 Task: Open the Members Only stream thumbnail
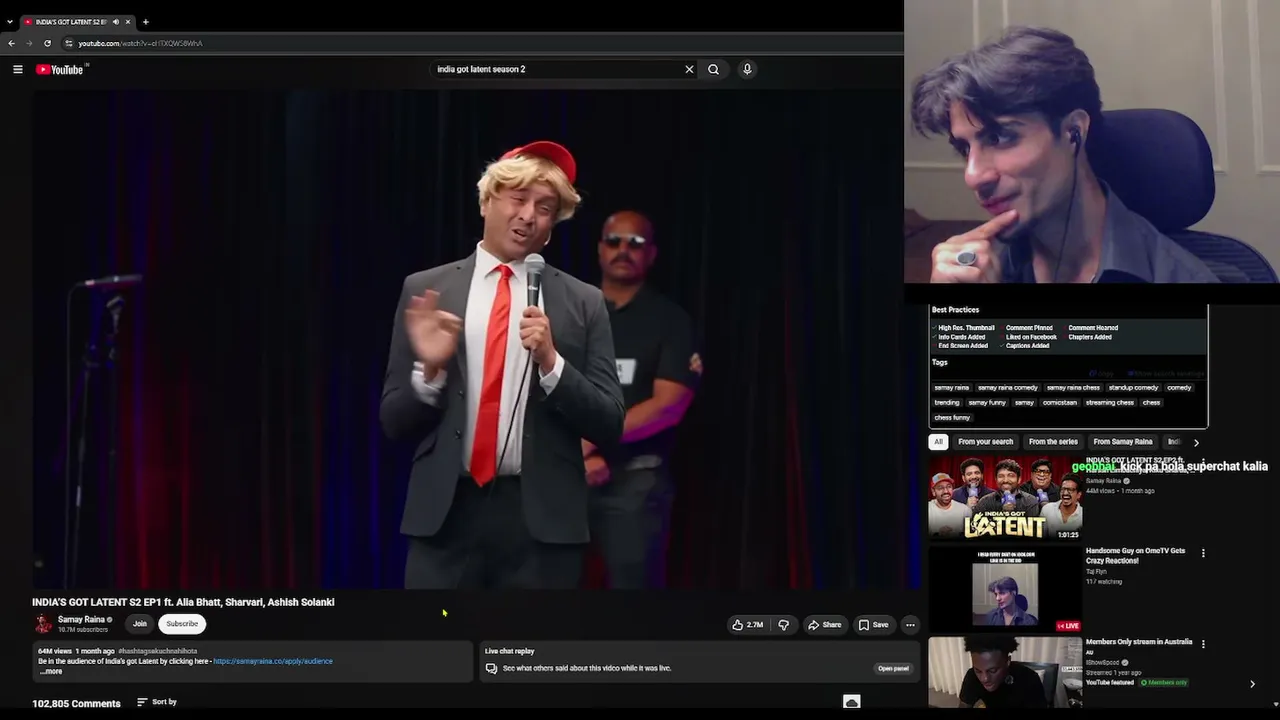click(1005, 674)
